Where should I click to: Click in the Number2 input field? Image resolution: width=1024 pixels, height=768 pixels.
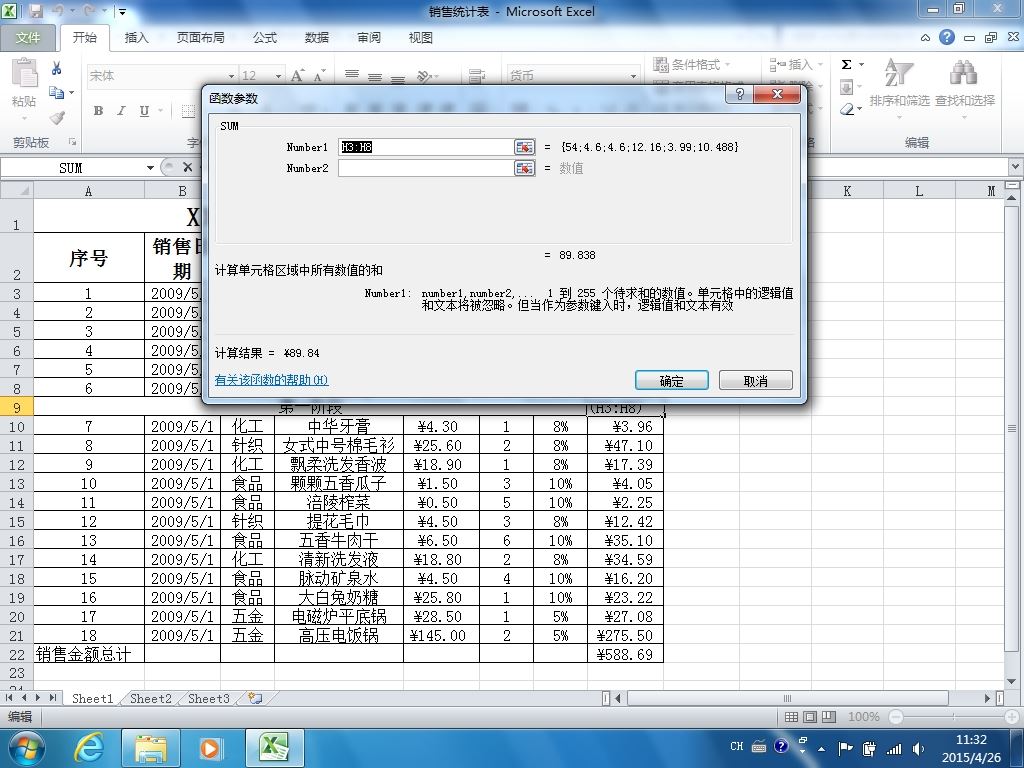(426, 168)
